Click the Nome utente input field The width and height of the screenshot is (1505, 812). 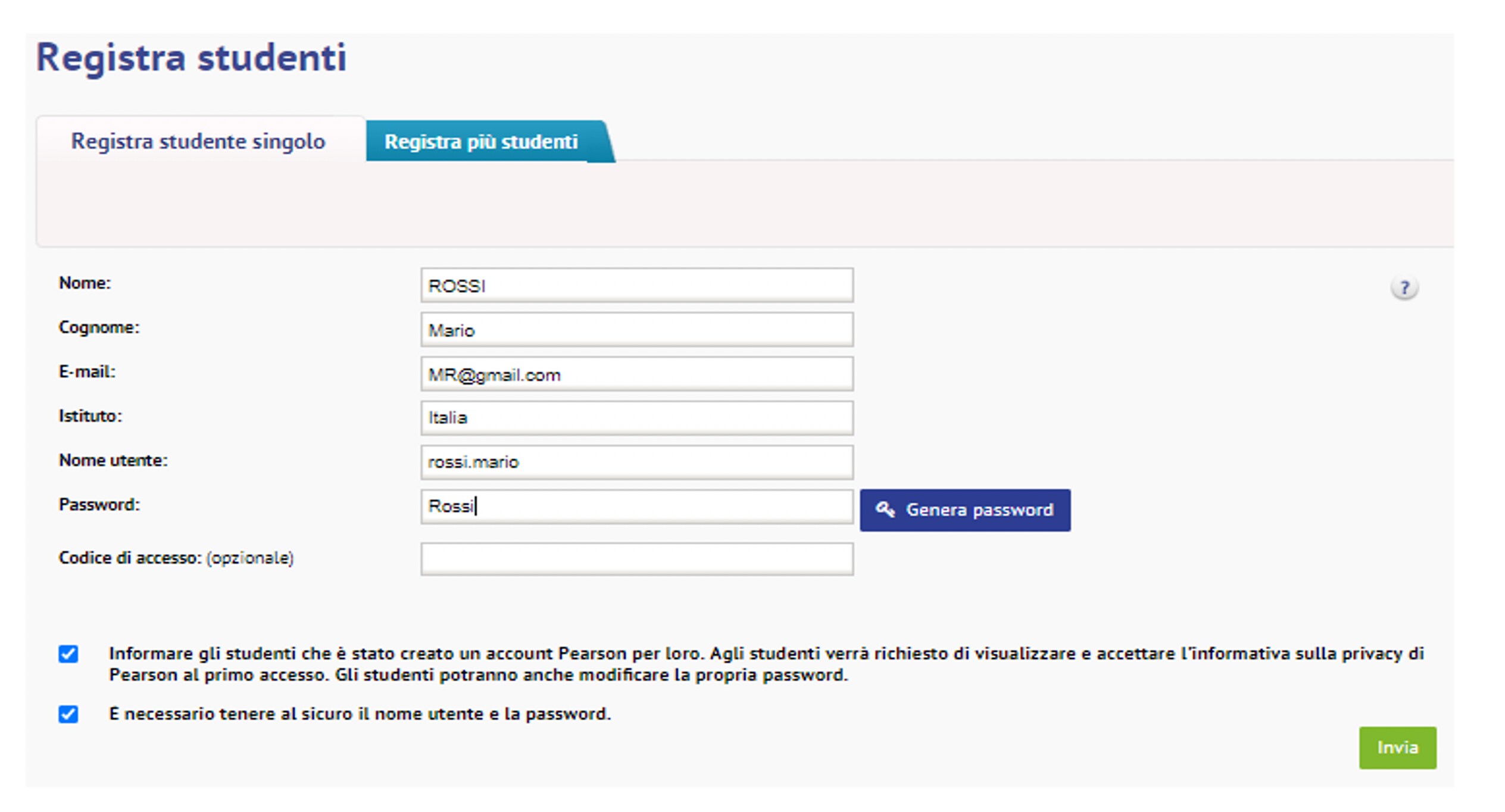pyautogui.click(x=636, y=462)
